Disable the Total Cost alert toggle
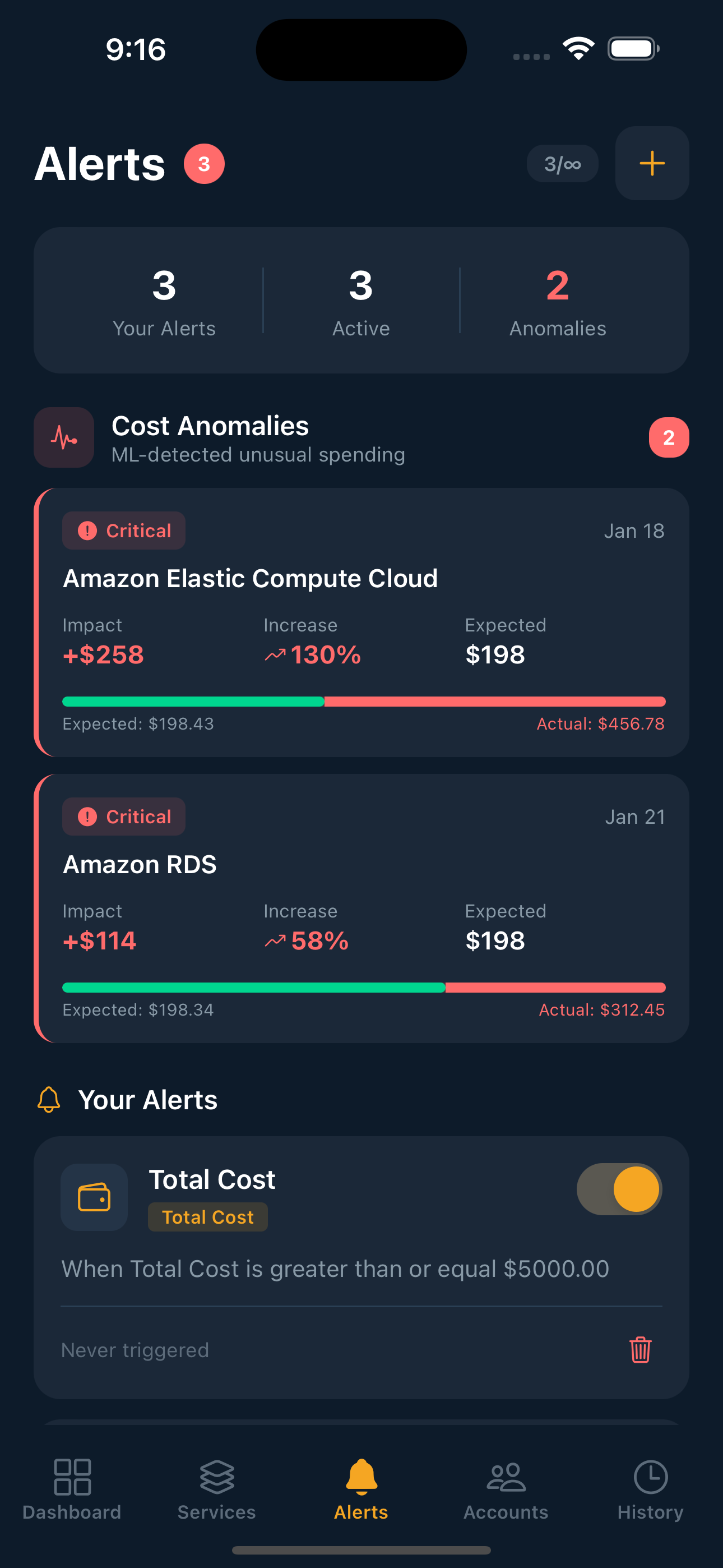Screen dimensions: 723x1568 (x=619, y=1189)
